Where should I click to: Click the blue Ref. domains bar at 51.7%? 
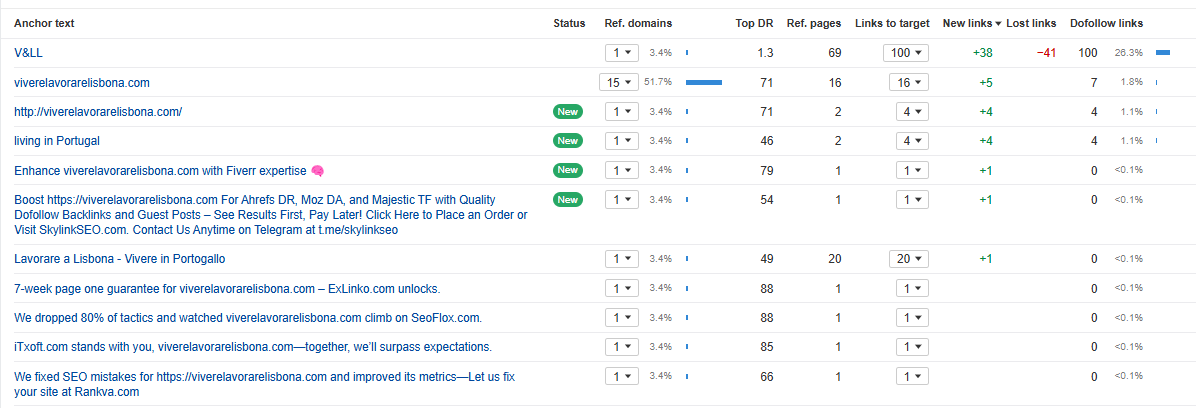704,83
